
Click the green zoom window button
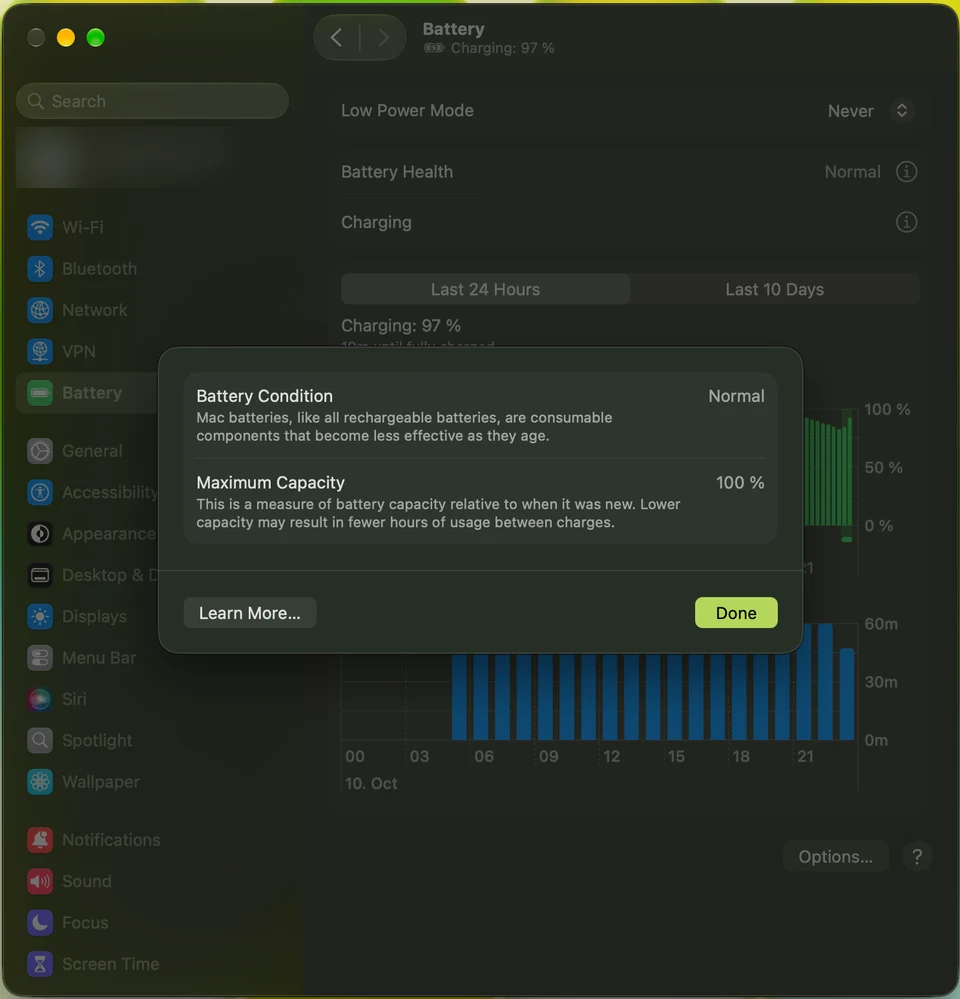click(x=96, y=38)
